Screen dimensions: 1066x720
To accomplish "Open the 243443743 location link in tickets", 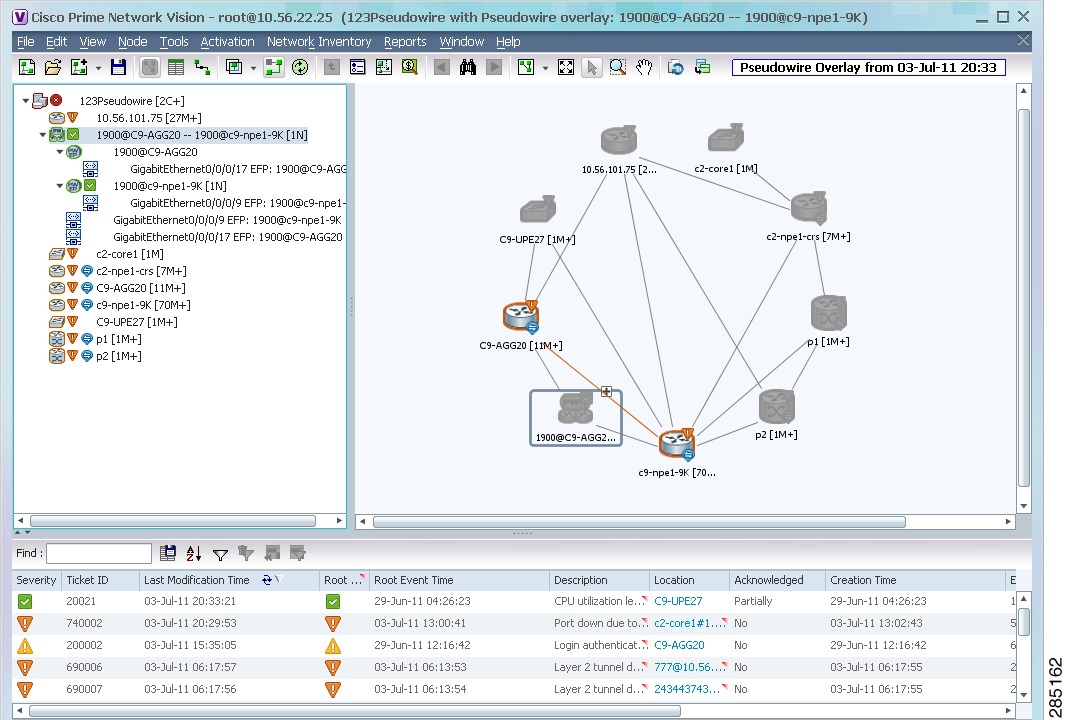I will click(689, 689).
